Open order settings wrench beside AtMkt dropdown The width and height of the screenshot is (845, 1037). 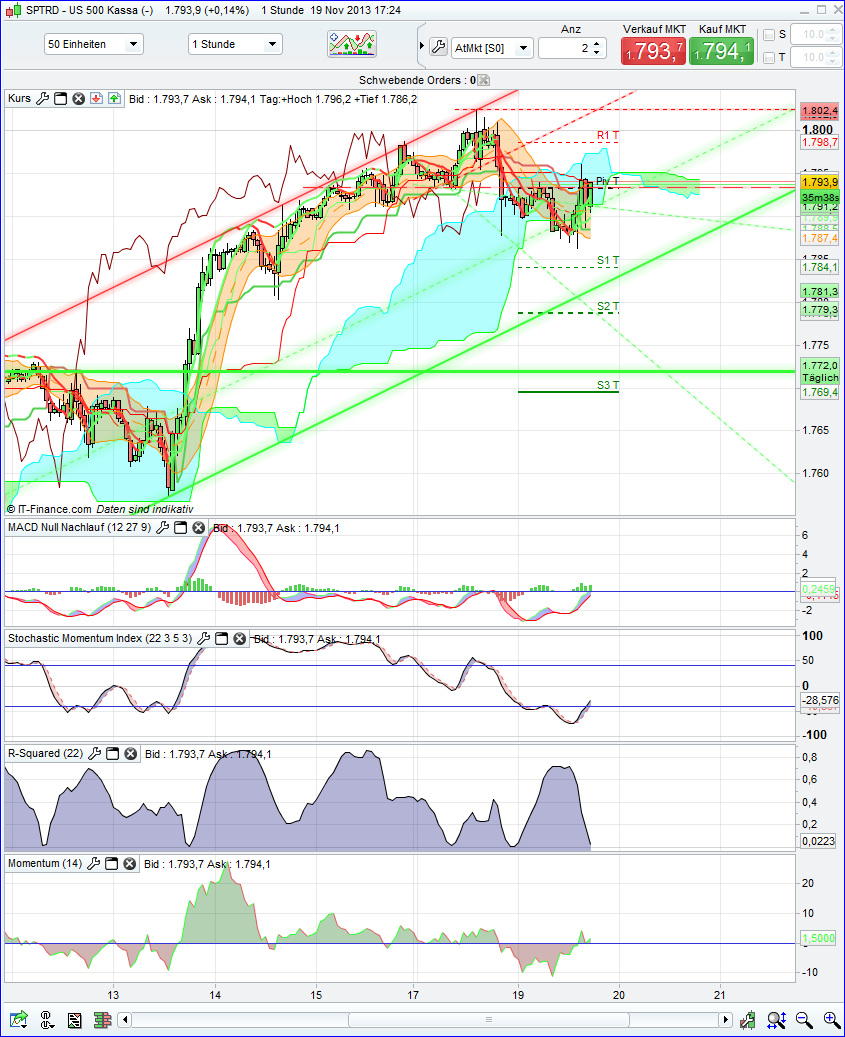click(438, 45)
